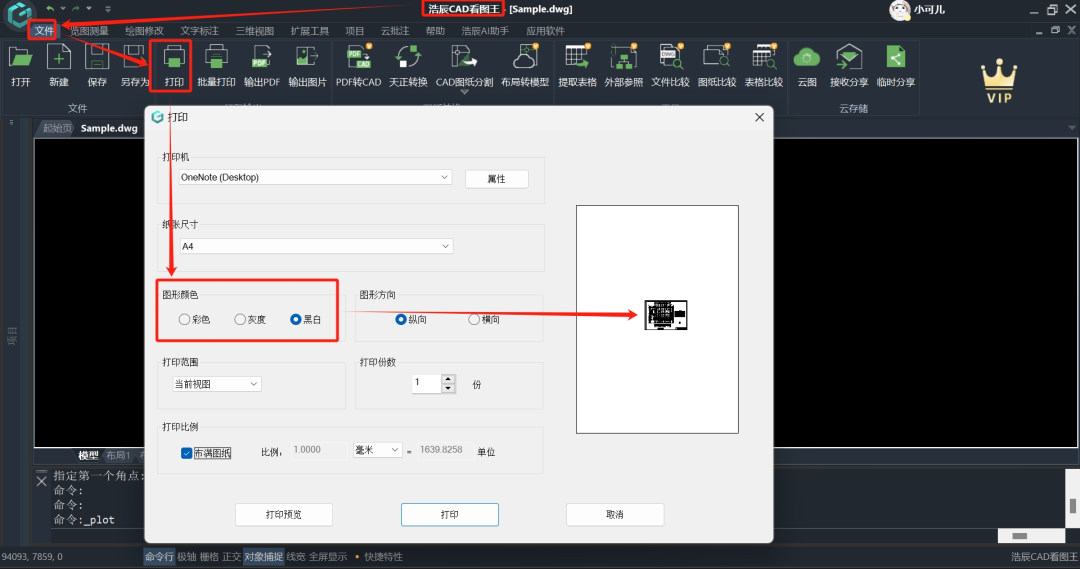Select the 灰度 grayscale radio button
Viewport: 1080px width, 569px height.
tap(240, 319)
